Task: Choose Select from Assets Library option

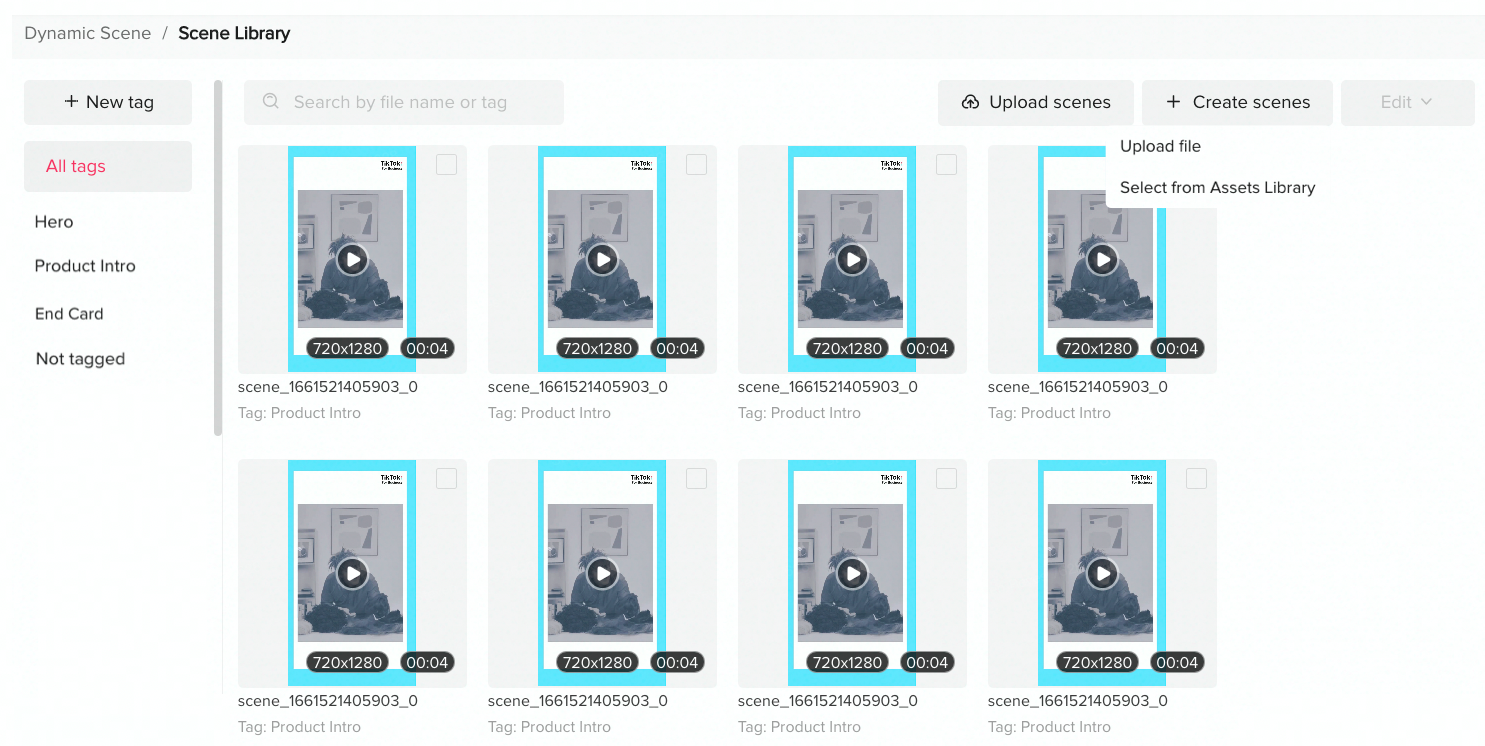Action: (x=1216, y=187)
